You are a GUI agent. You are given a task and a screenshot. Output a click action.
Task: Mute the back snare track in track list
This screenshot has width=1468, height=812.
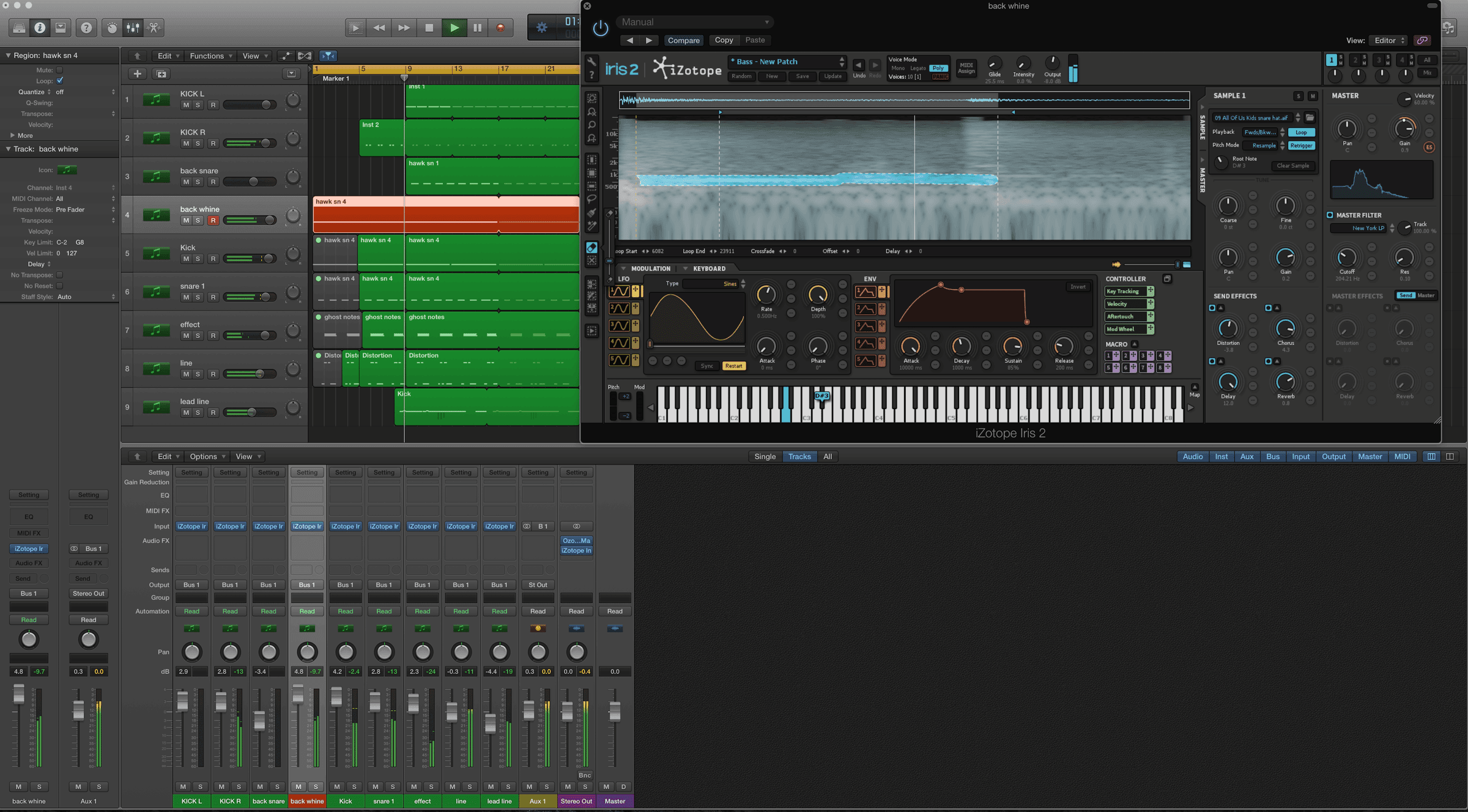tap(186, 182)
